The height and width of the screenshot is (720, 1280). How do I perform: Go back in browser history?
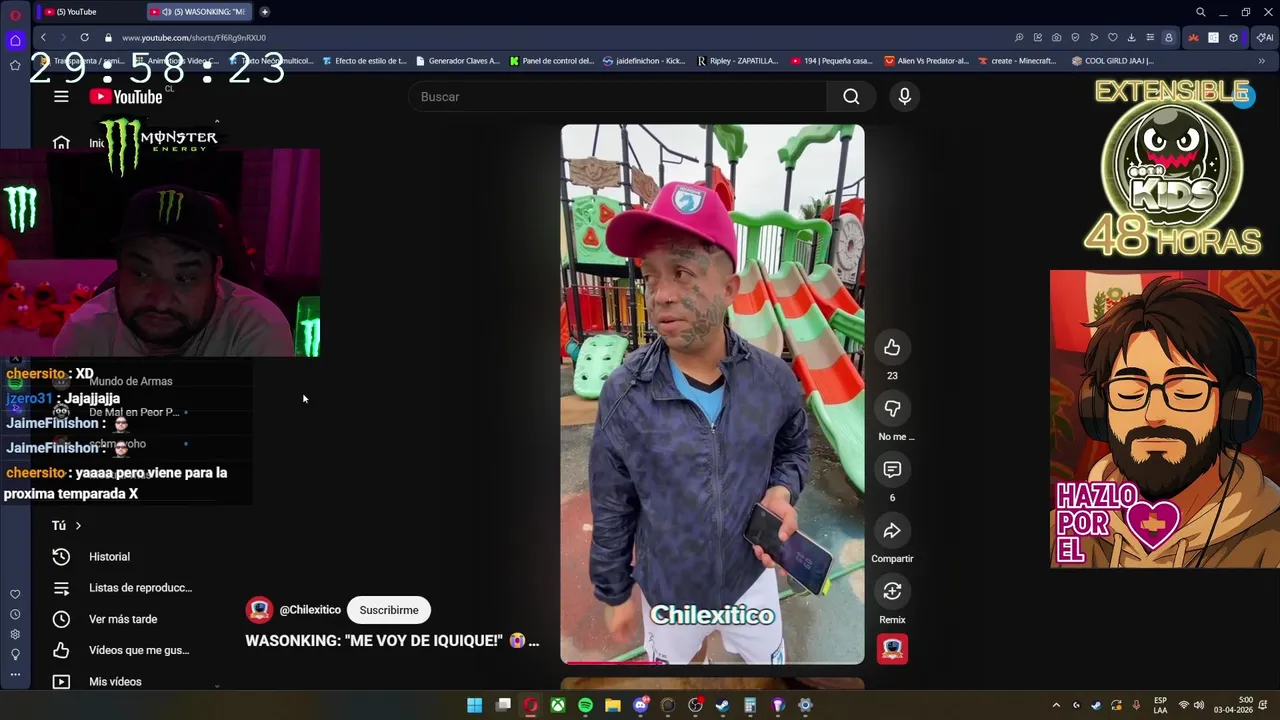tap(43, 37)
